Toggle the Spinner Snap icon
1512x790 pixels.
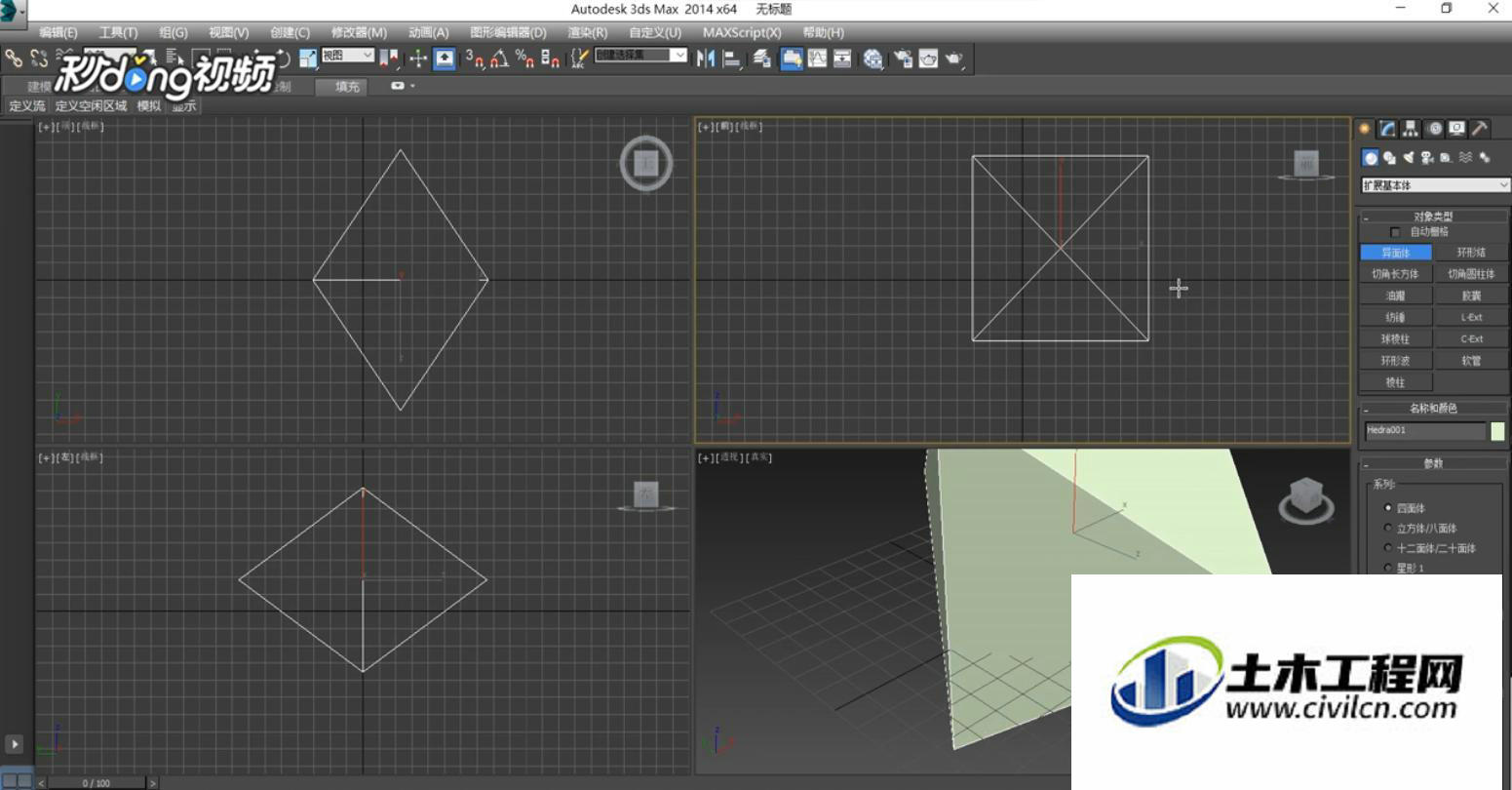(550, 59)
